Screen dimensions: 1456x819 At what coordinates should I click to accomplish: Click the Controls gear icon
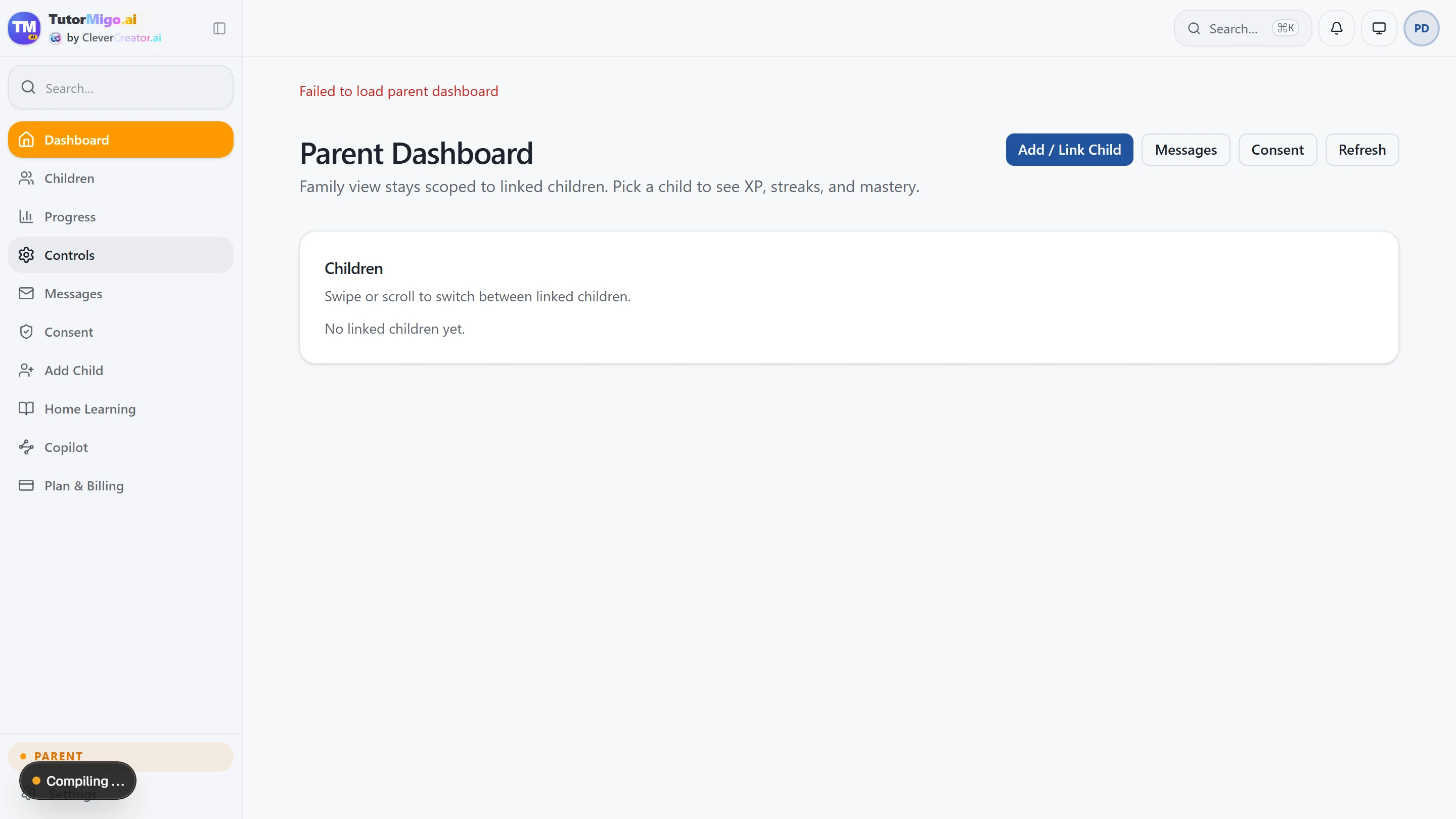[27, 255]
